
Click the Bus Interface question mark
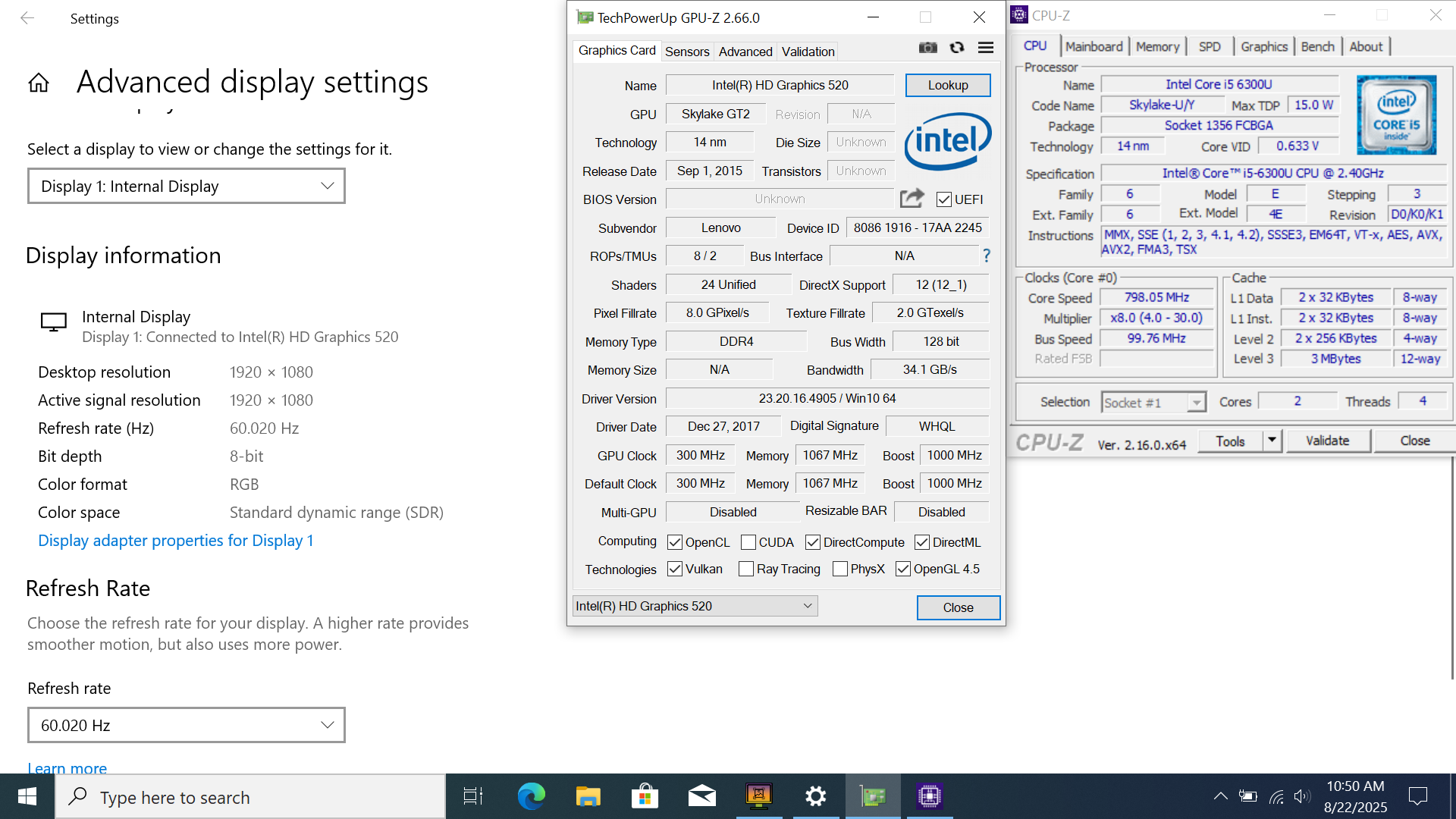point(987,256)
